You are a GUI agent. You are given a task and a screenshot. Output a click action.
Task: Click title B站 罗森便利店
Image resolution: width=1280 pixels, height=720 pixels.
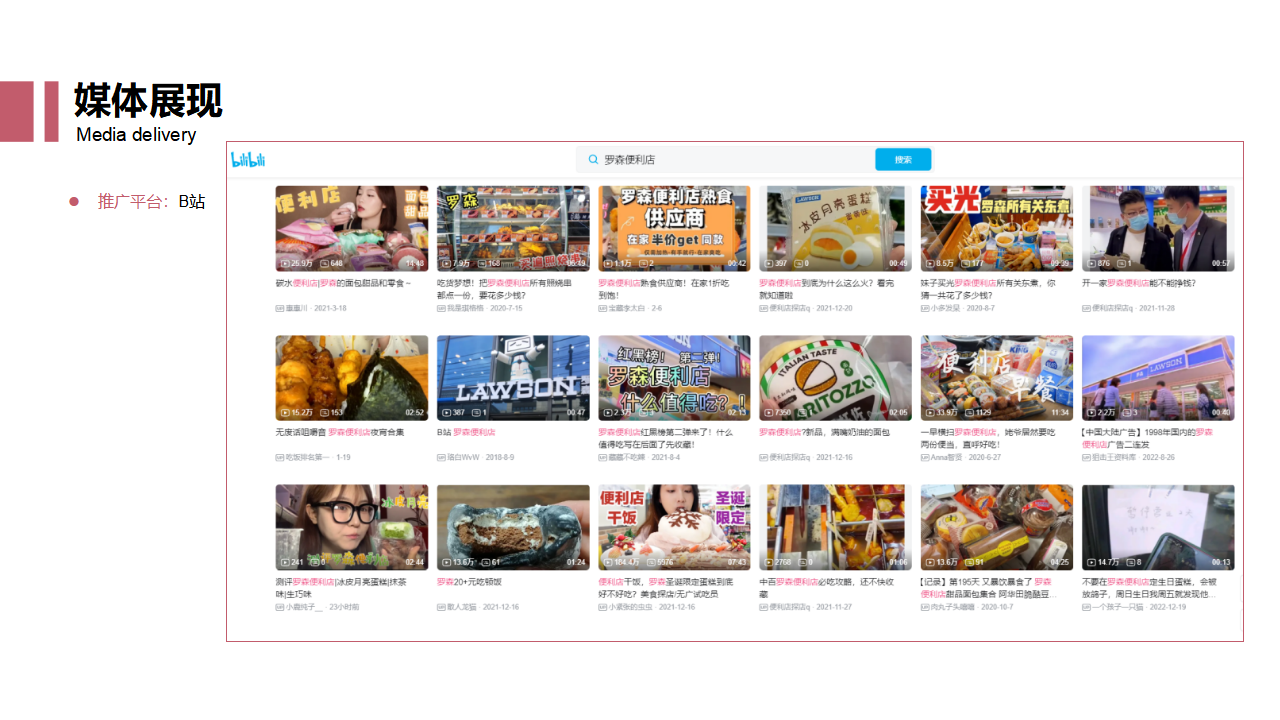coord(466,432)
